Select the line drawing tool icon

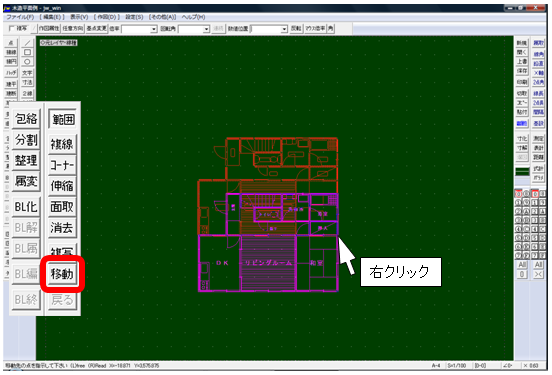click(x=27, y=43)
